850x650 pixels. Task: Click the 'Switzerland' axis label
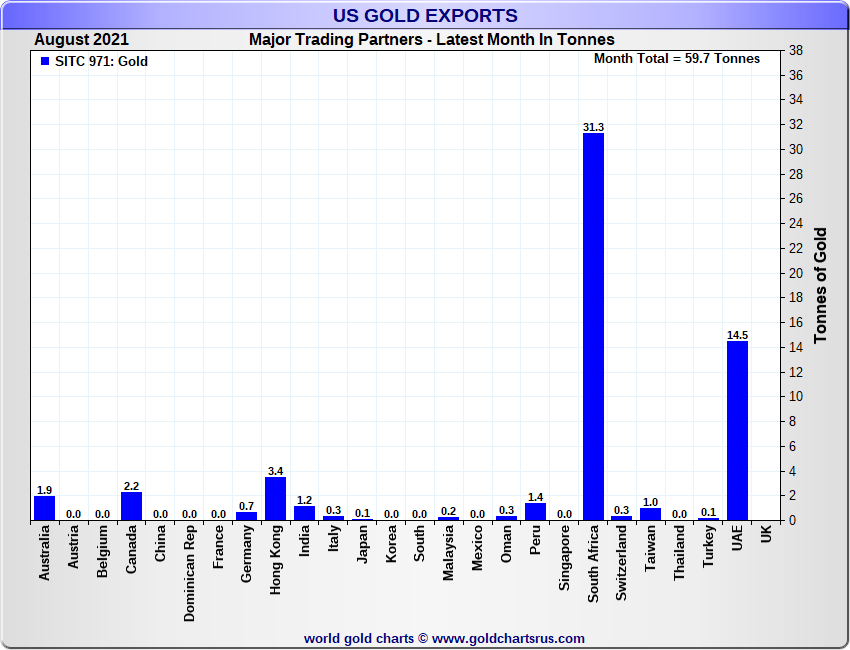[x=622, y=563]
